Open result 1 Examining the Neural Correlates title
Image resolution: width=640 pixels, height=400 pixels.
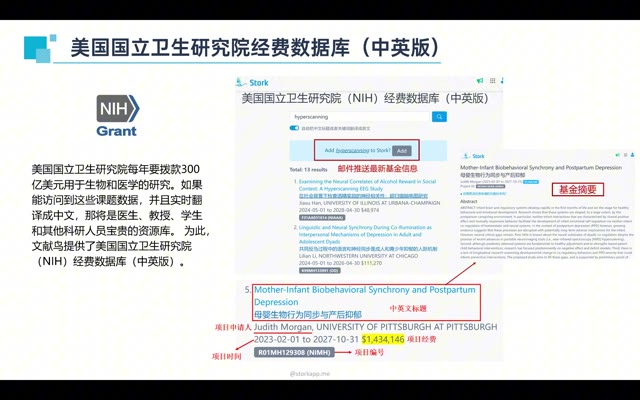coord(367,185)
